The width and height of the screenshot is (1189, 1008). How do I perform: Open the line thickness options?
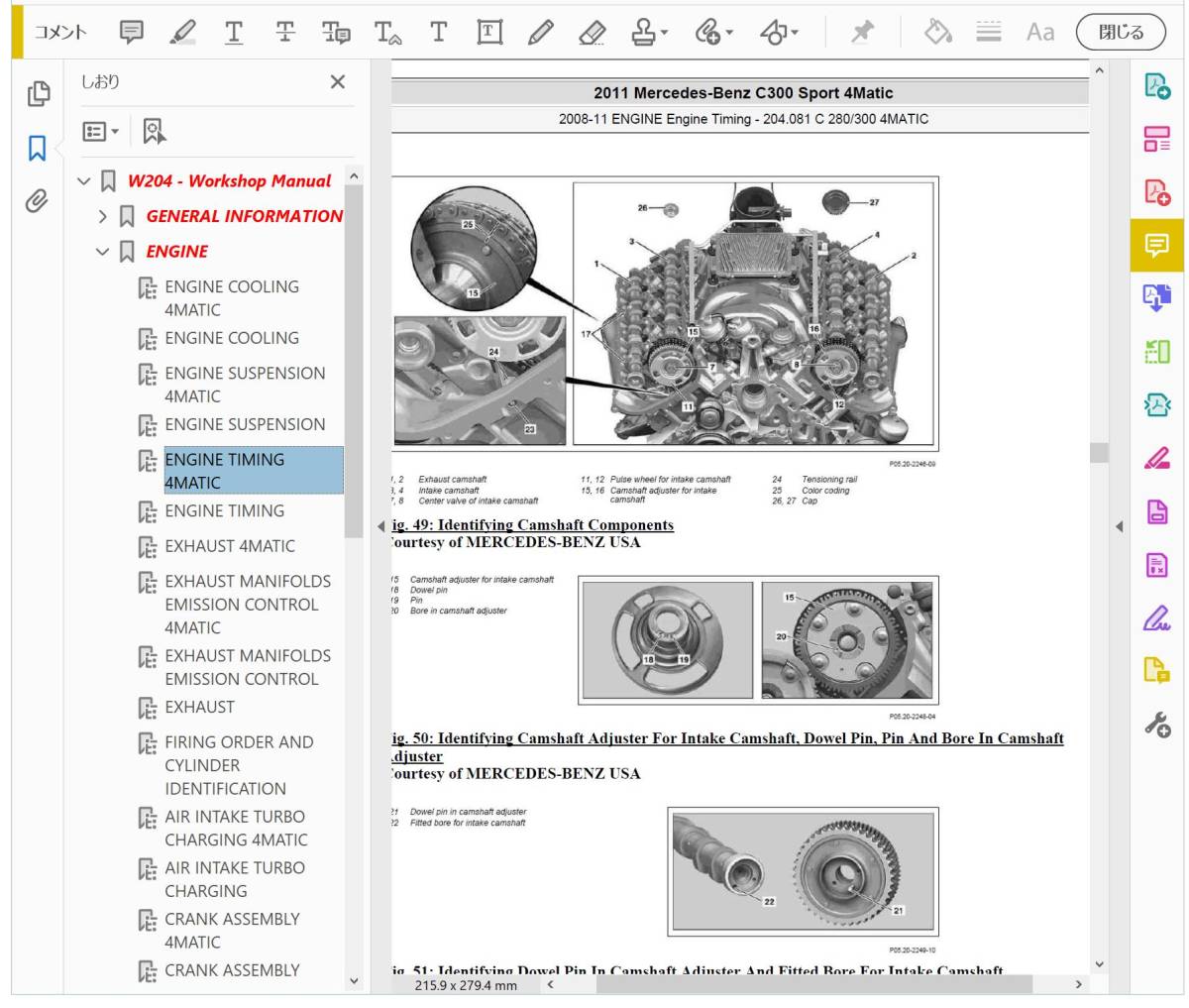tap(988, 32)
